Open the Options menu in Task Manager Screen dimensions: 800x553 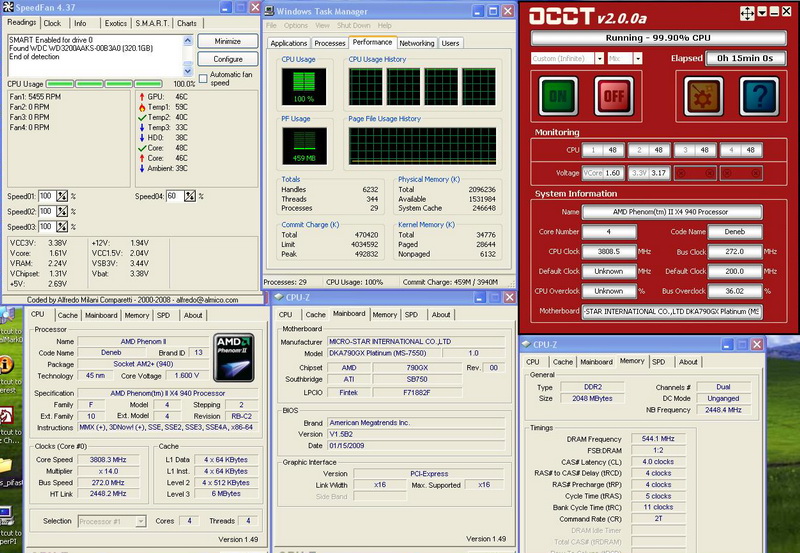pyautogui.click(x=296, y=26)
